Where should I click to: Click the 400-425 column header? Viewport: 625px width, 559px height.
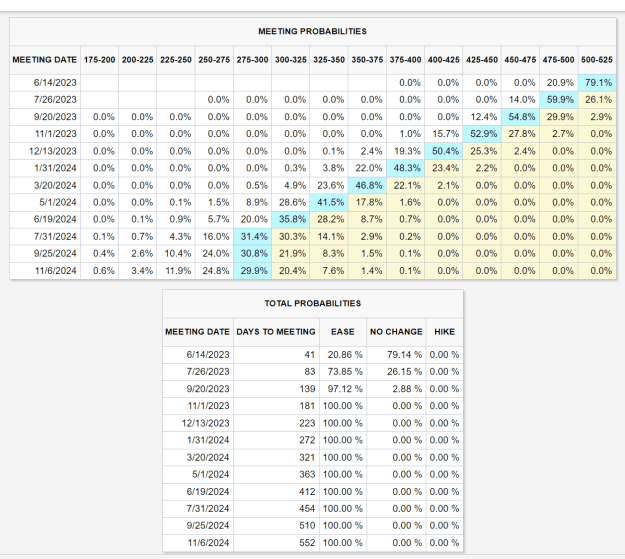(444, 60)
